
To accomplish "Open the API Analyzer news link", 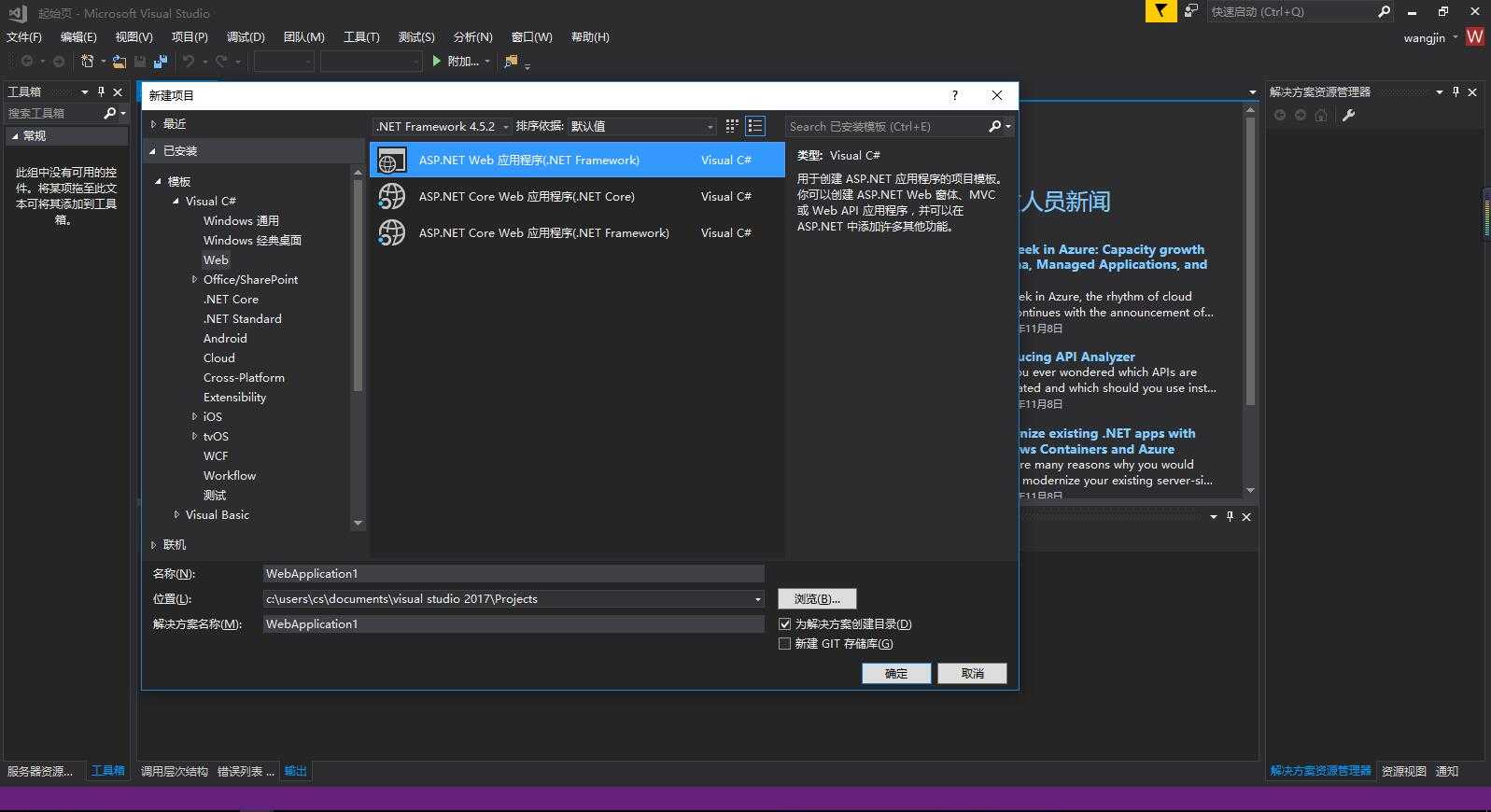I will 1076,357.
